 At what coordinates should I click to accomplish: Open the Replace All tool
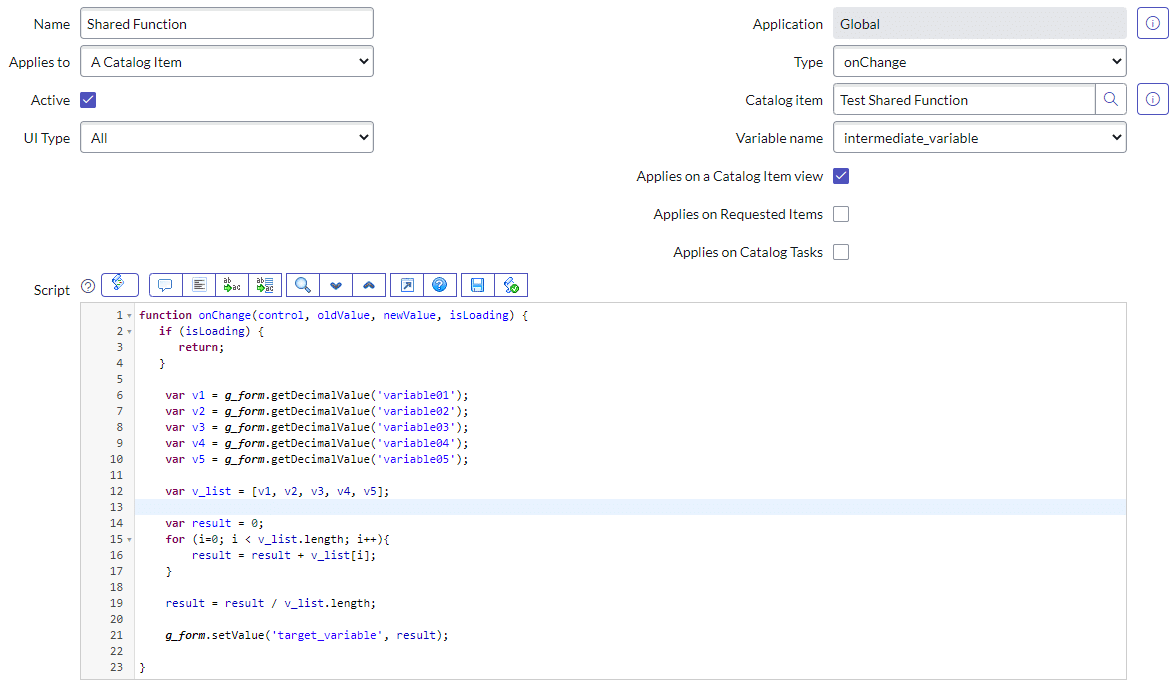point(265,285)
